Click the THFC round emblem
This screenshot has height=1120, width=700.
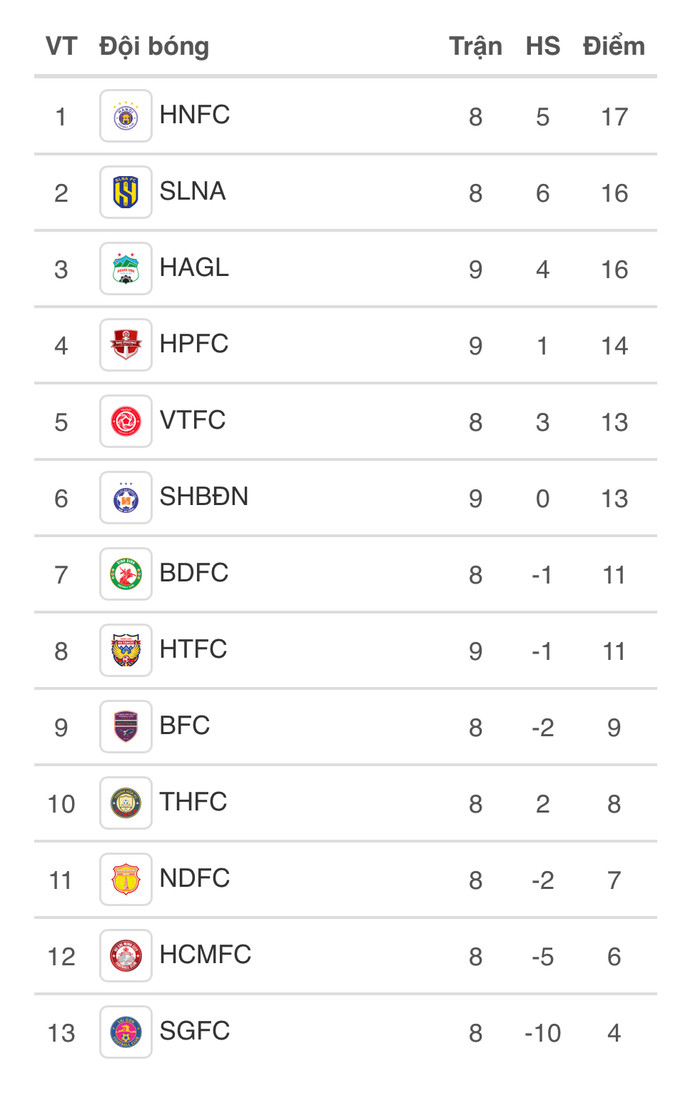point(126,804)
